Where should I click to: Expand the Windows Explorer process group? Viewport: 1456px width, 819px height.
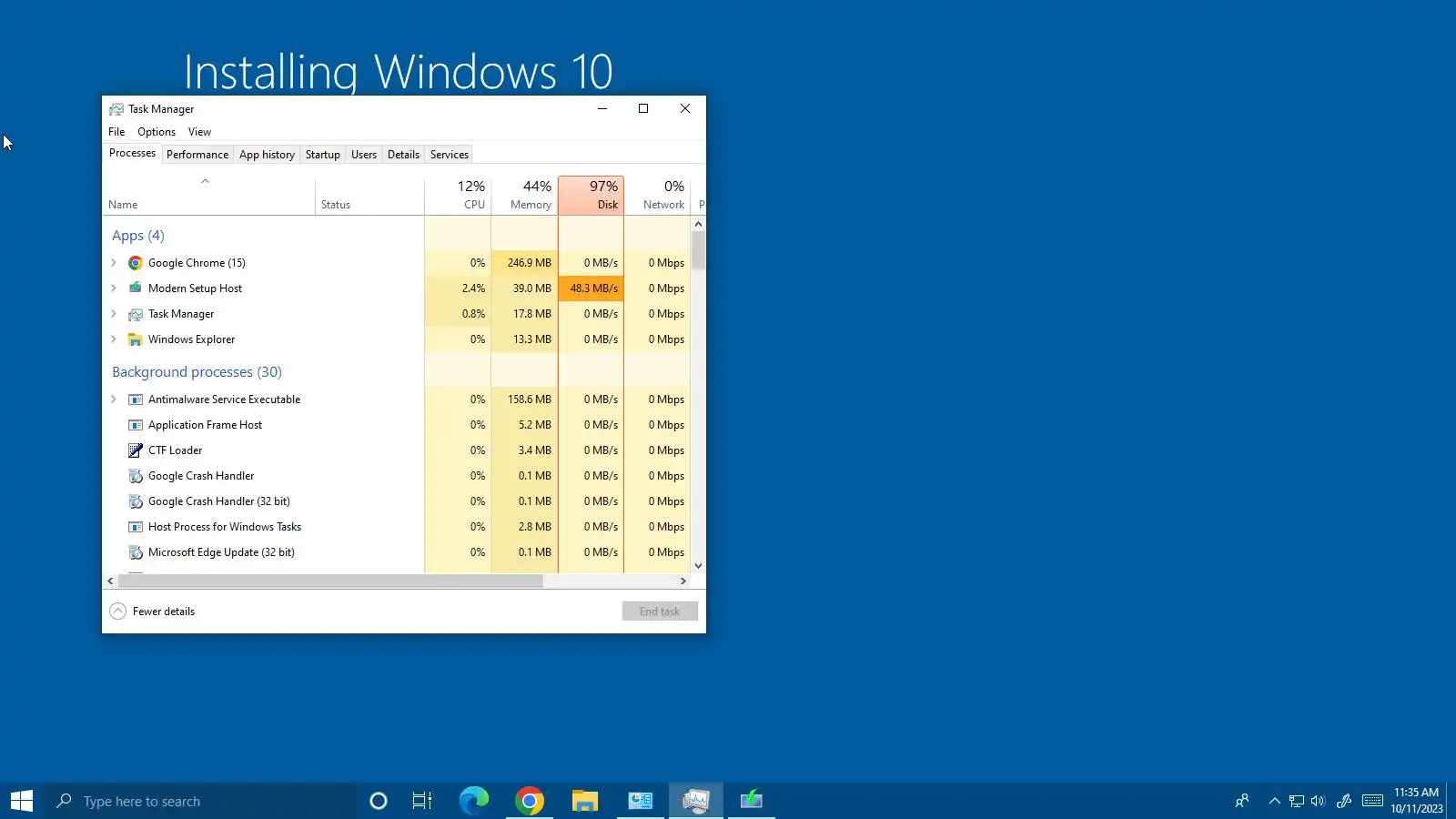[x=114, y=339]
